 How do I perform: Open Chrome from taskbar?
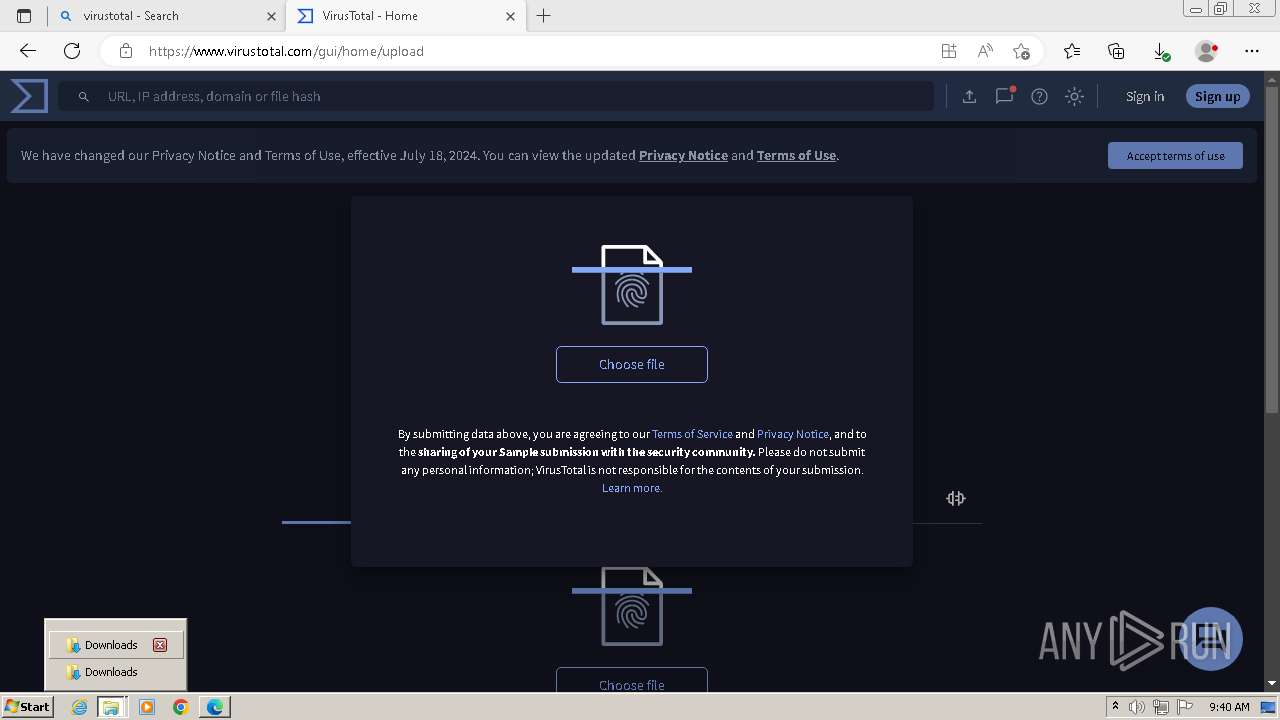pyautogui.click(x=180, y=707)
